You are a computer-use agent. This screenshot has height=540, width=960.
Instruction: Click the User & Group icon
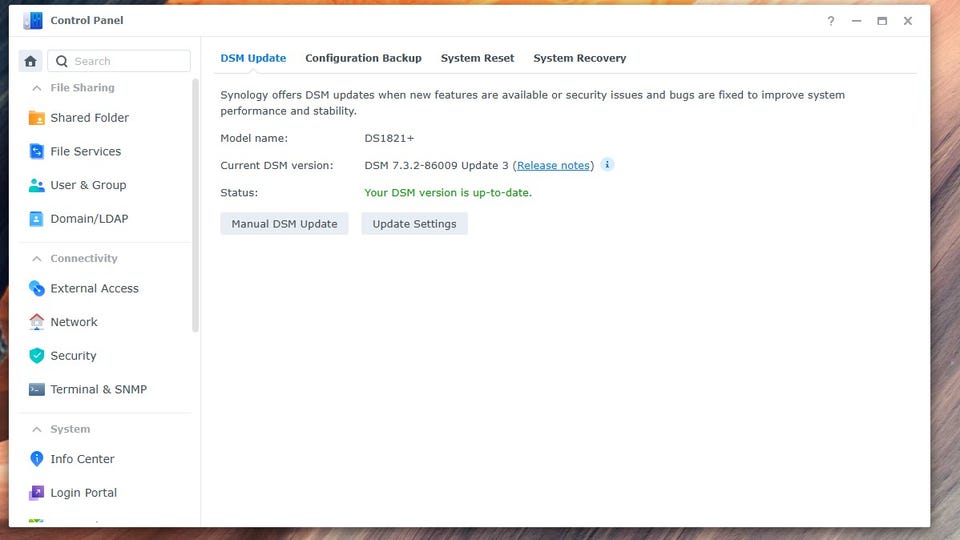point(37,185)
